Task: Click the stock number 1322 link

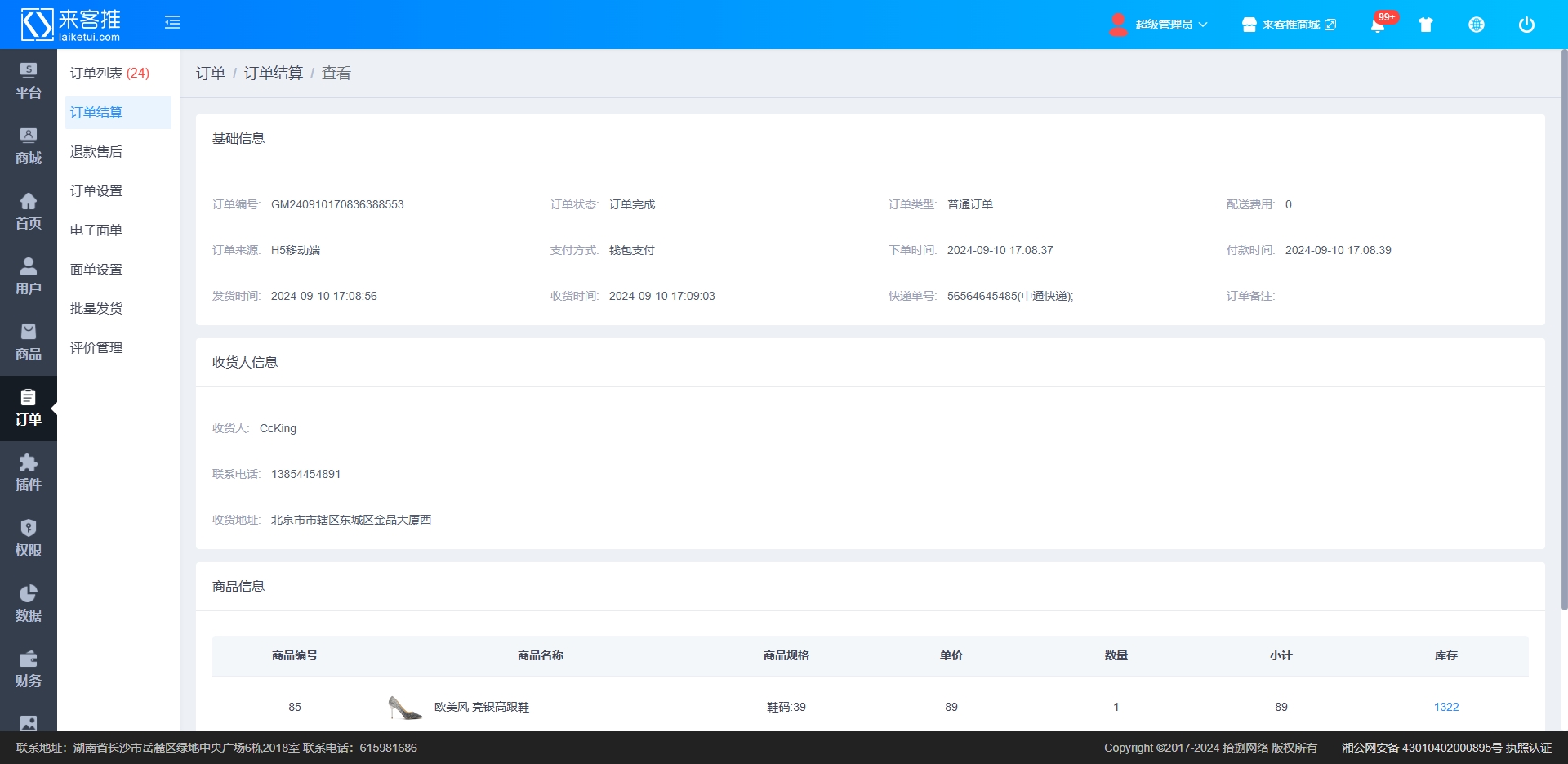Action: [x=1445, y=707]
